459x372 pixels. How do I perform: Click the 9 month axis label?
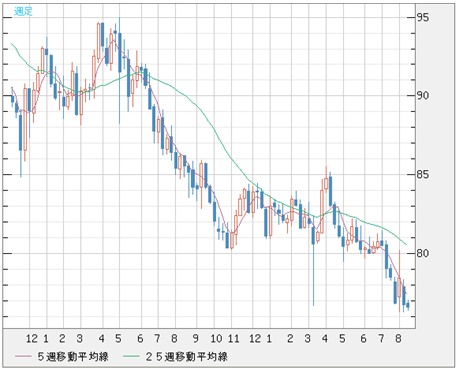196,339
